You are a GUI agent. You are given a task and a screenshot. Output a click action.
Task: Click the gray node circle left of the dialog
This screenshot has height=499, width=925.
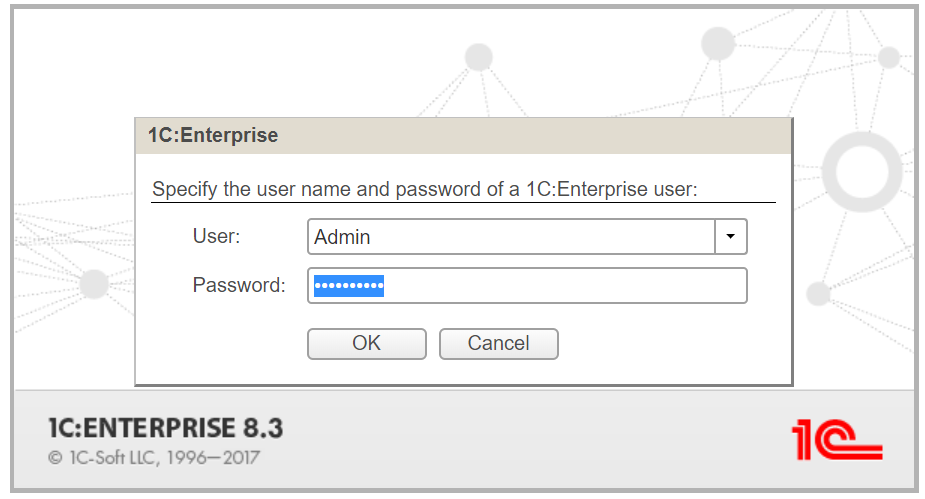click(x=94, y=284)
